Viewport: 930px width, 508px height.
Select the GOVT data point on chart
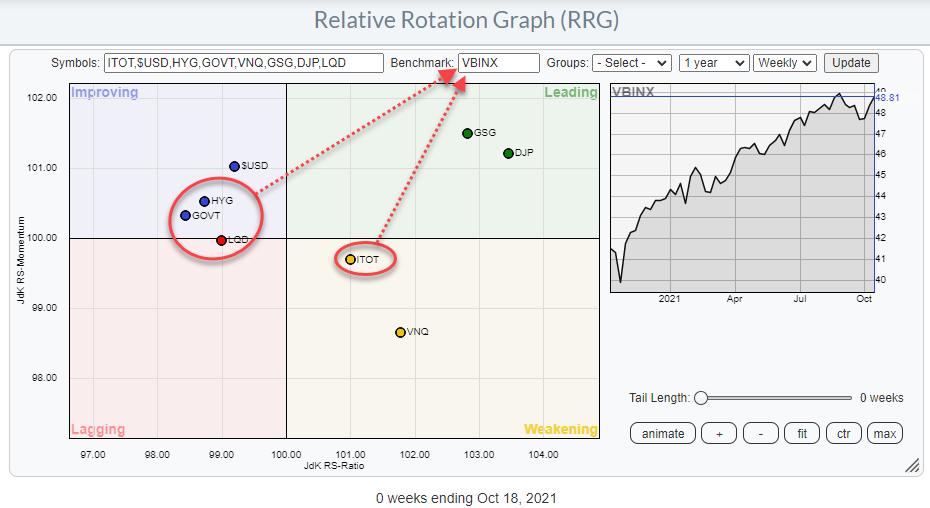coord(185,215)
